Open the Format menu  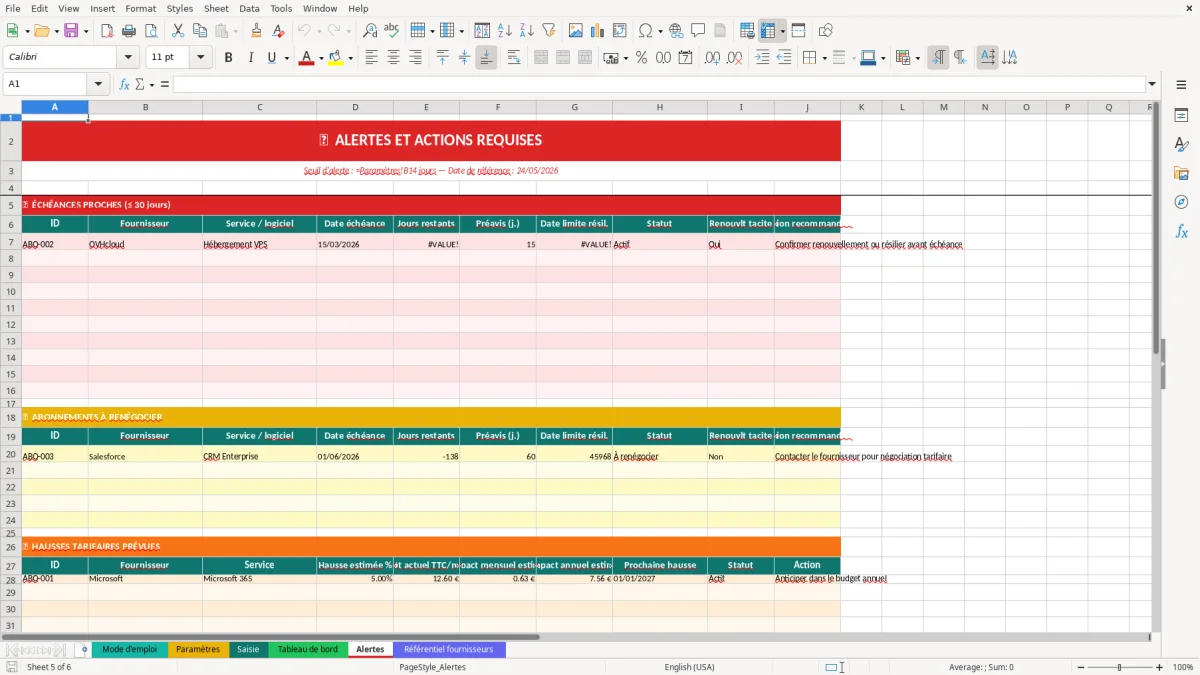coord(140,8)
